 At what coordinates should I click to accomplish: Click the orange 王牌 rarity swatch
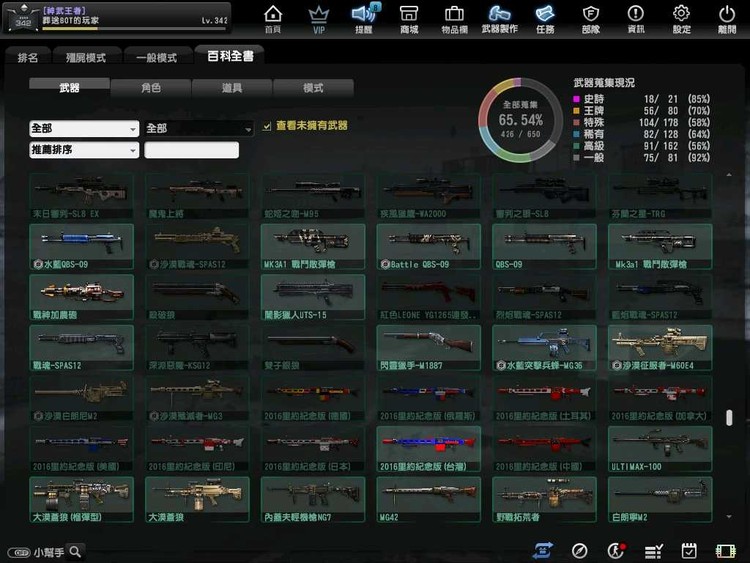(x=576, y=111)
